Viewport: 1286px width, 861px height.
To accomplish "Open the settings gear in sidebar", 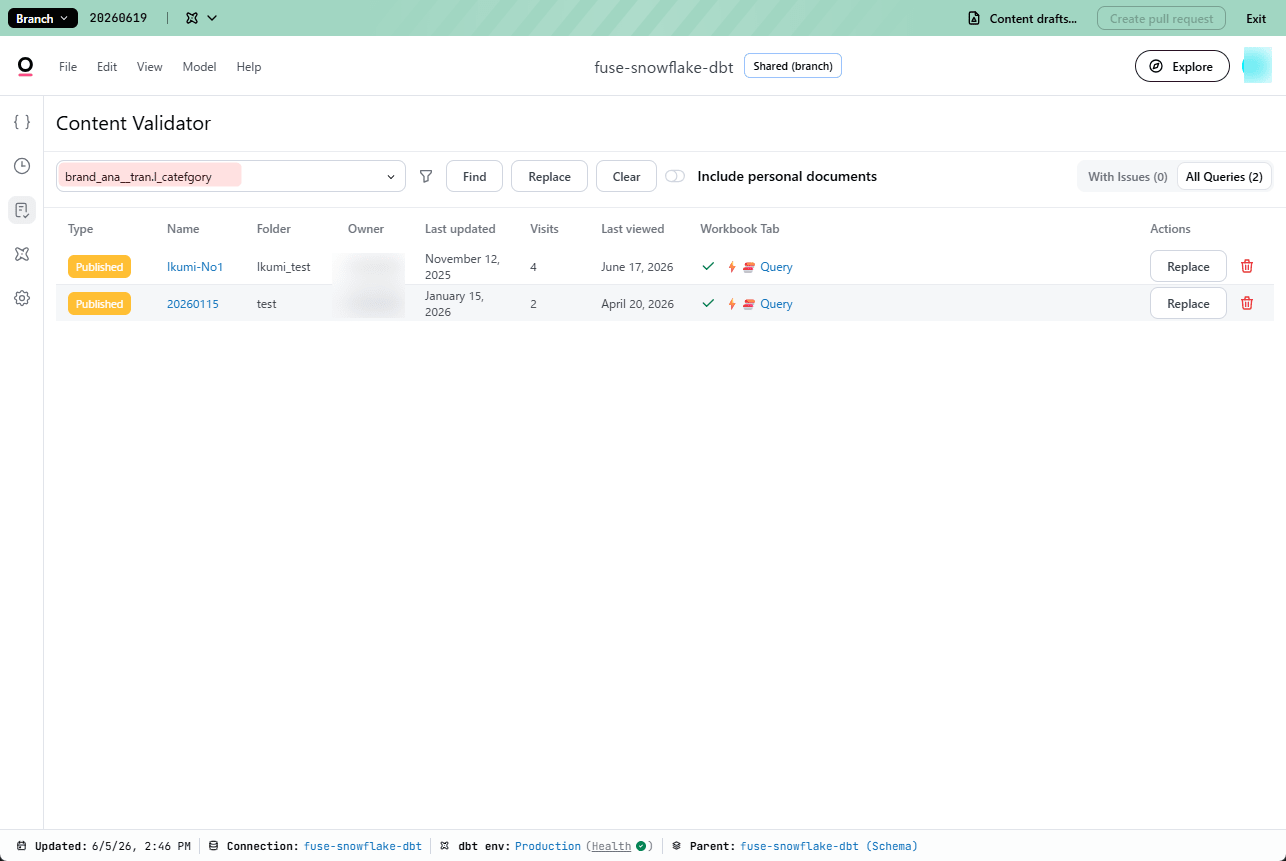I will coord(22,298).
